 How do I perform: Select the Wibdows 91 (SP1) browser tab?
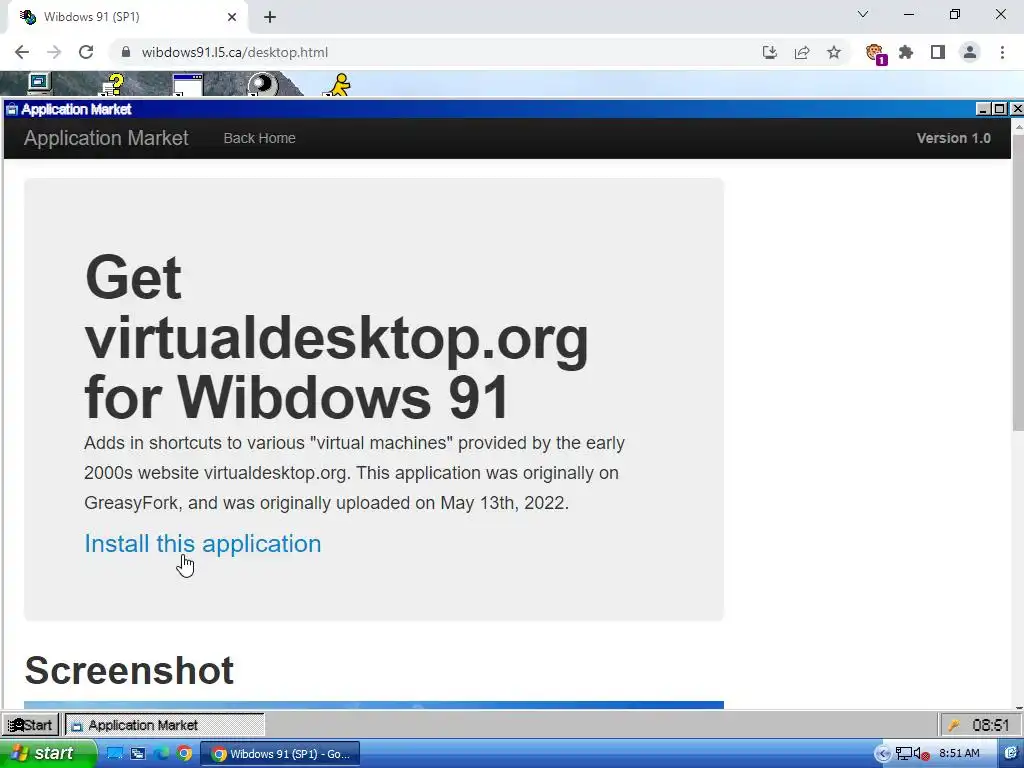point(127,17)
